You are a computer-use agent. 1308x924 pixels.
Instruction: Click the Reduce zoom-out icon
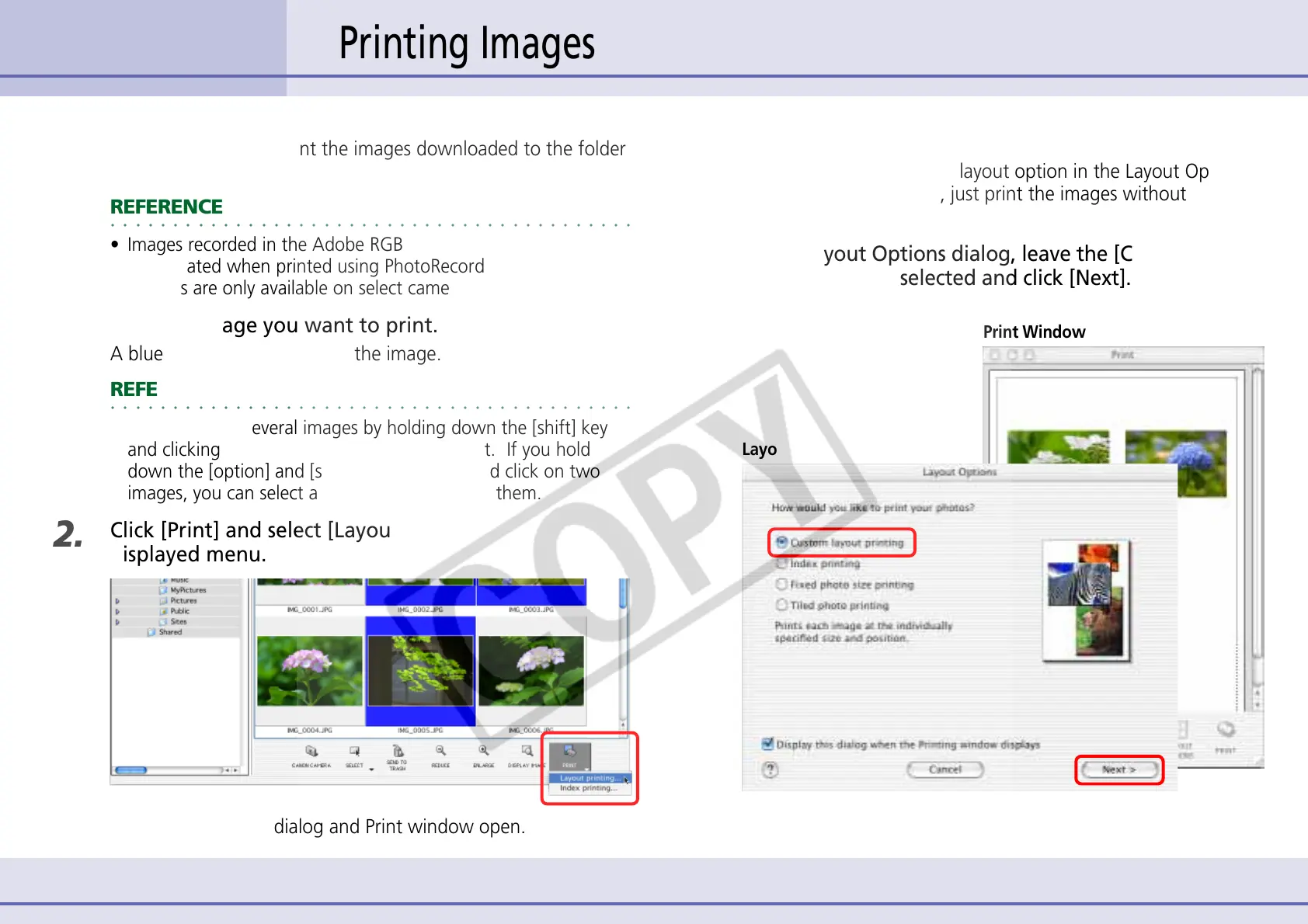click(440, 751)
